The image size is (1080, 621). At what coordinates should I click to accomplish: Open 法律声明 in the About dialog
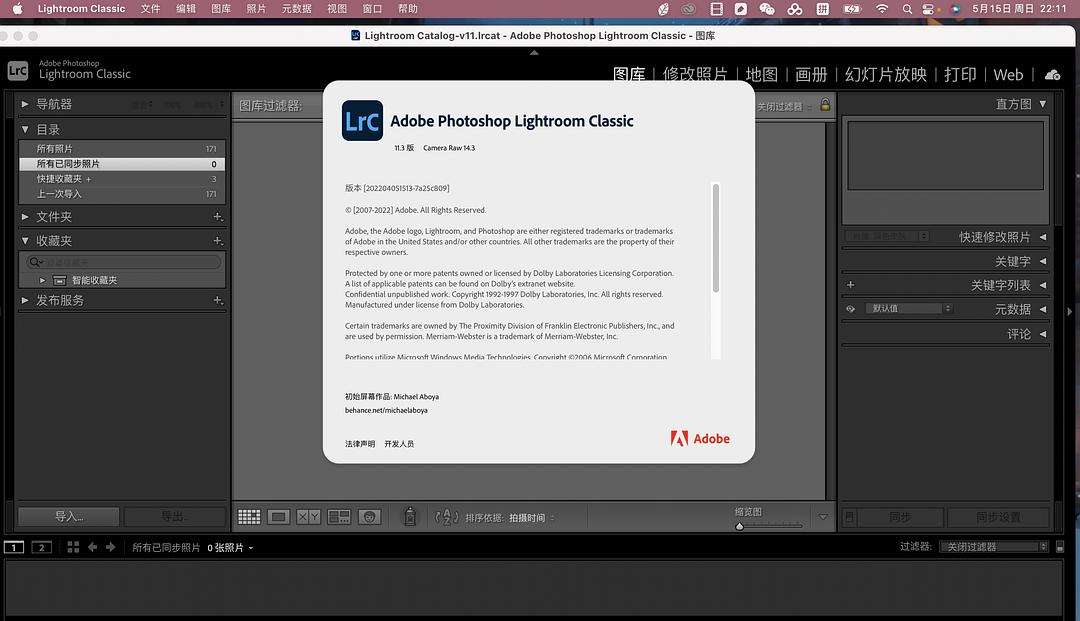click(360, 444)
